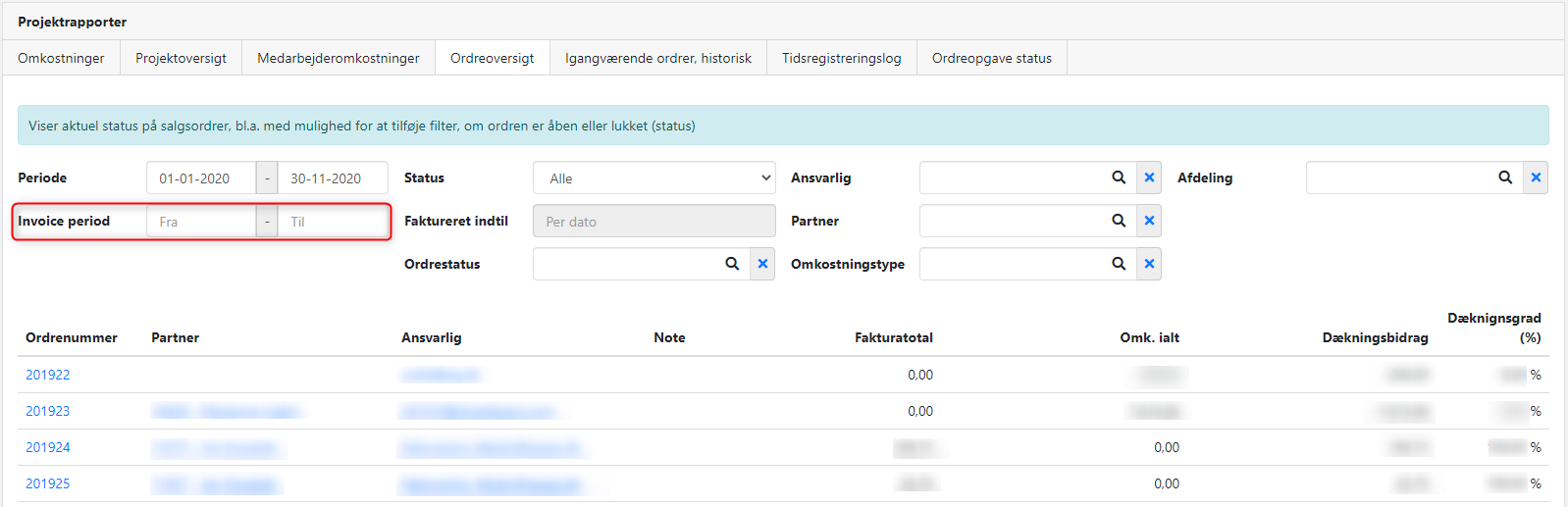The width and height of the screenshot is (1568, 507).
Task: Click the Omkostningstype search magnifier icon
Action: click(x=1118, y=264)
